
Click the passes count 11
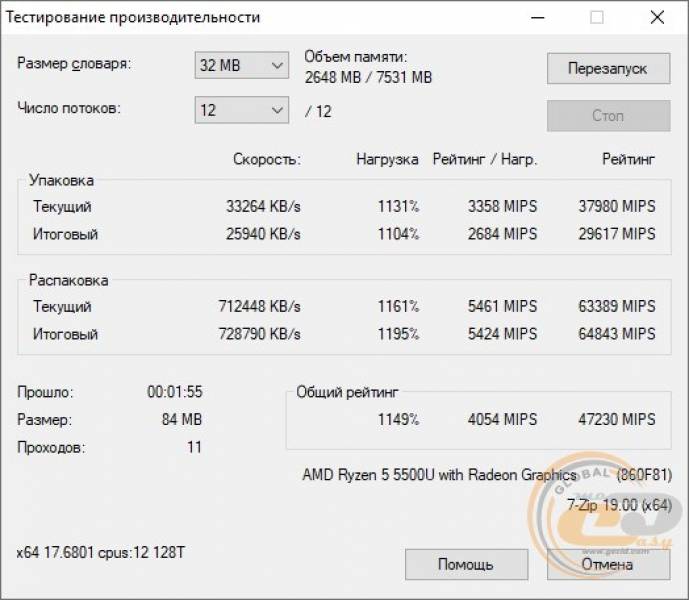click(194, 447)
